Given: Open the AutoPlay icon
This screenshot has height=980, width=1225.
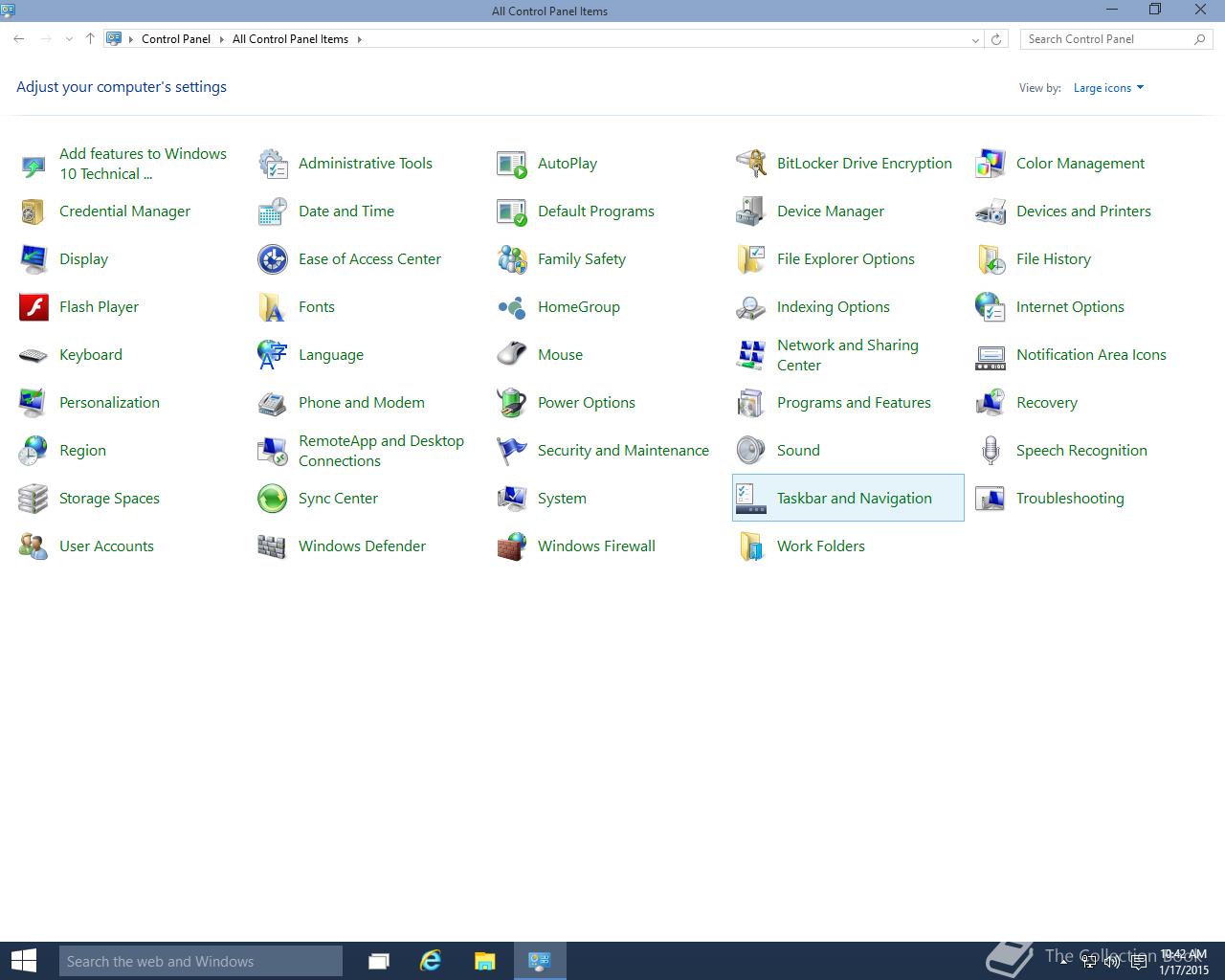Looking at the screenshot, I should [512, 164].
